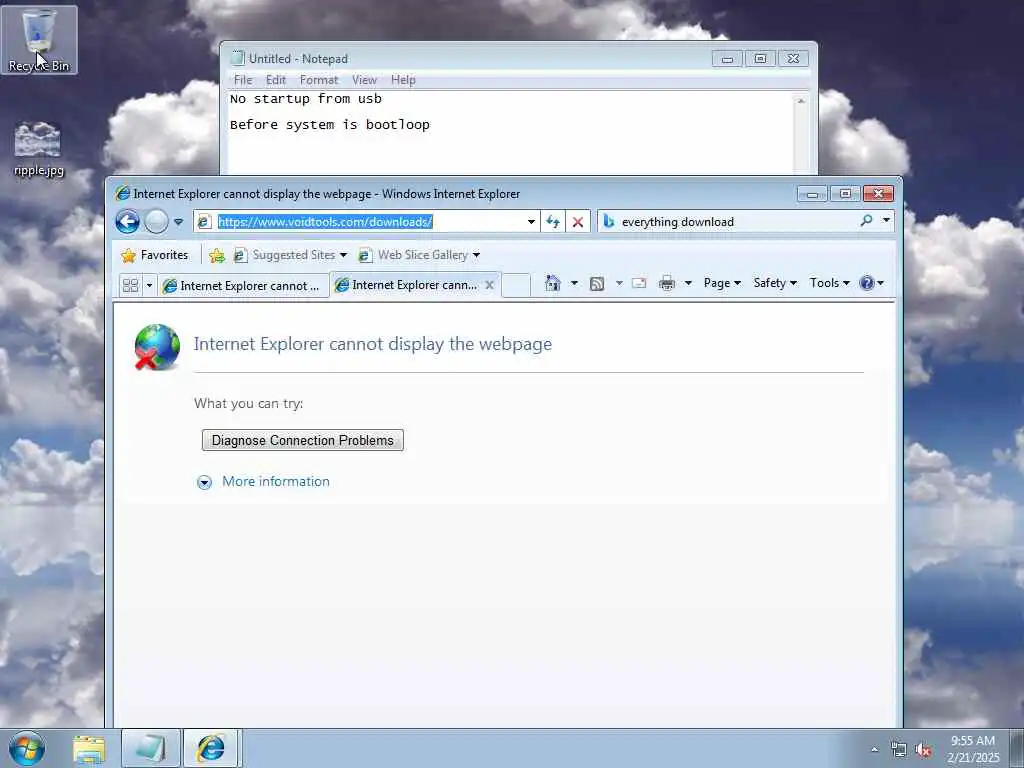This screenshot has height=768, width=1024.
Task: Print page with the printer icon
Action: coord(667,283)
